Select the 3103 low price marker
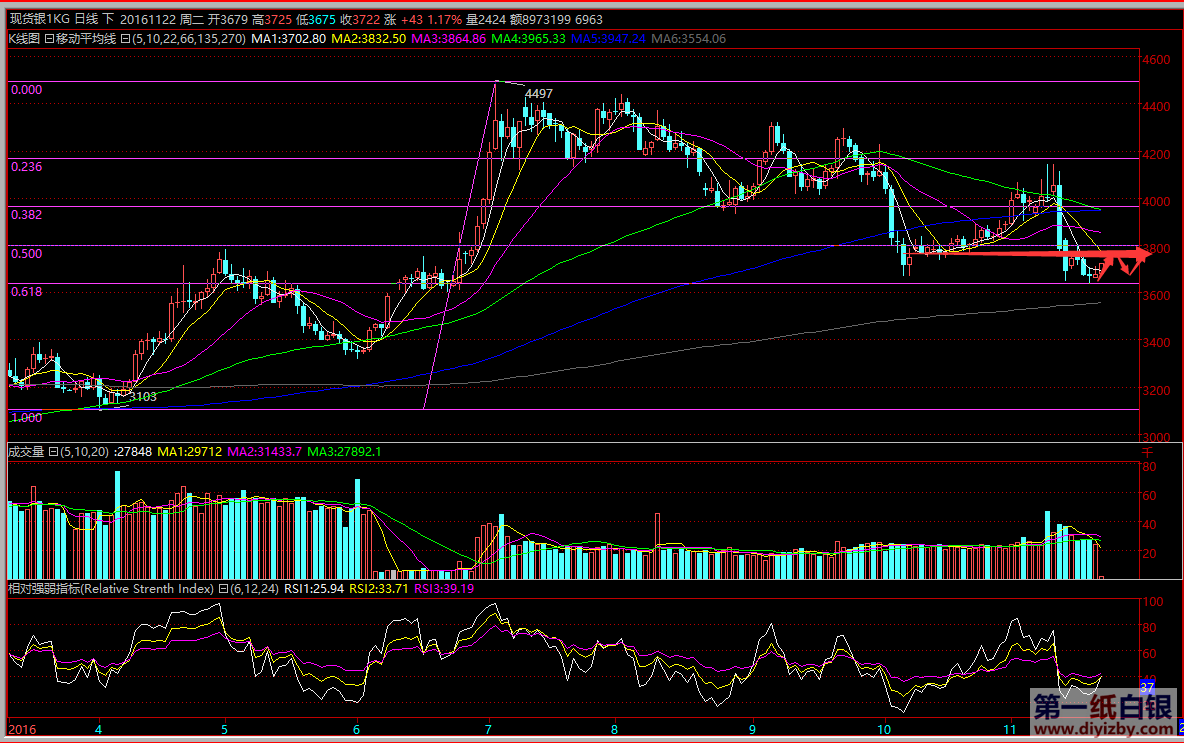This screenshot has height=743, width=1184. tap(143, 397)
